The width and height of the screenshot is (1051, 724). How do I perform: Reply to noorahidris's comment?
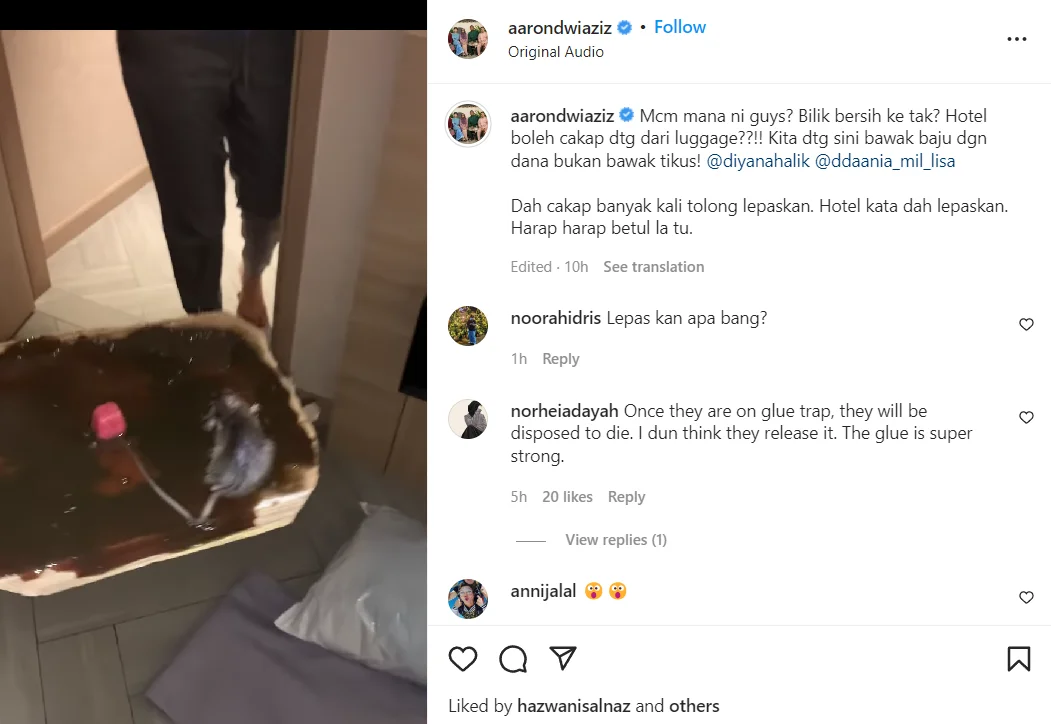click(560, 359)
